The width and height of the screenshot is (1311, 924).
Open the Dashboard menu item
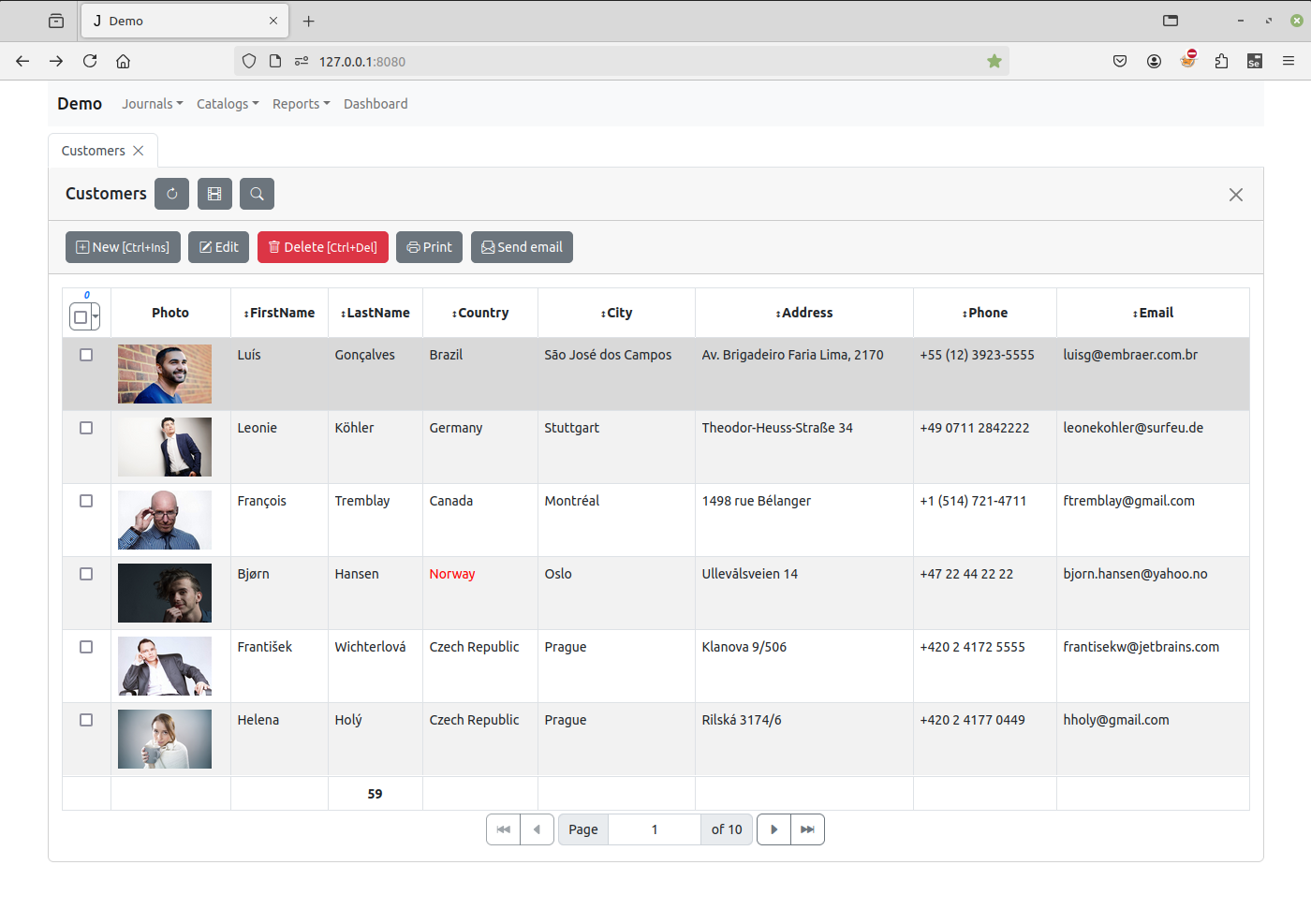click(376, 104)
